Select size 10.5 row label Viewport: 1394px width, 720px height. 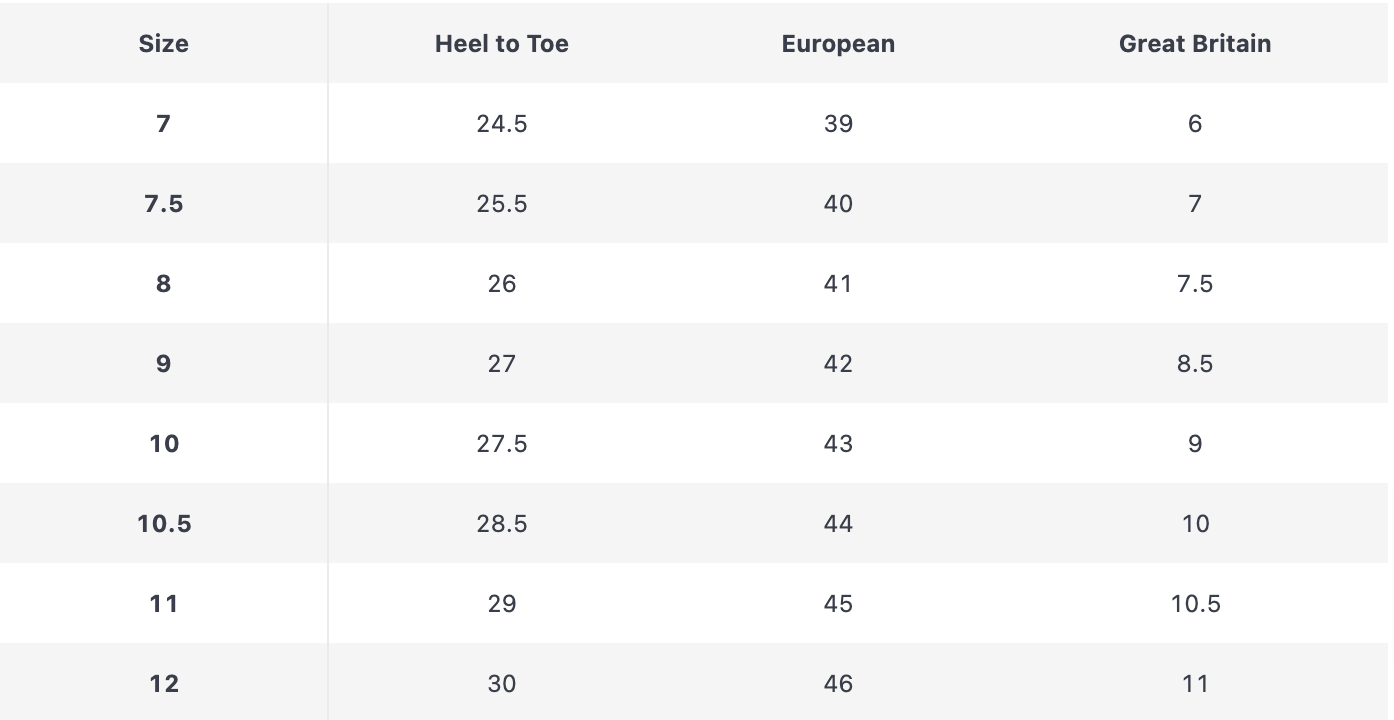pos(164,524)
